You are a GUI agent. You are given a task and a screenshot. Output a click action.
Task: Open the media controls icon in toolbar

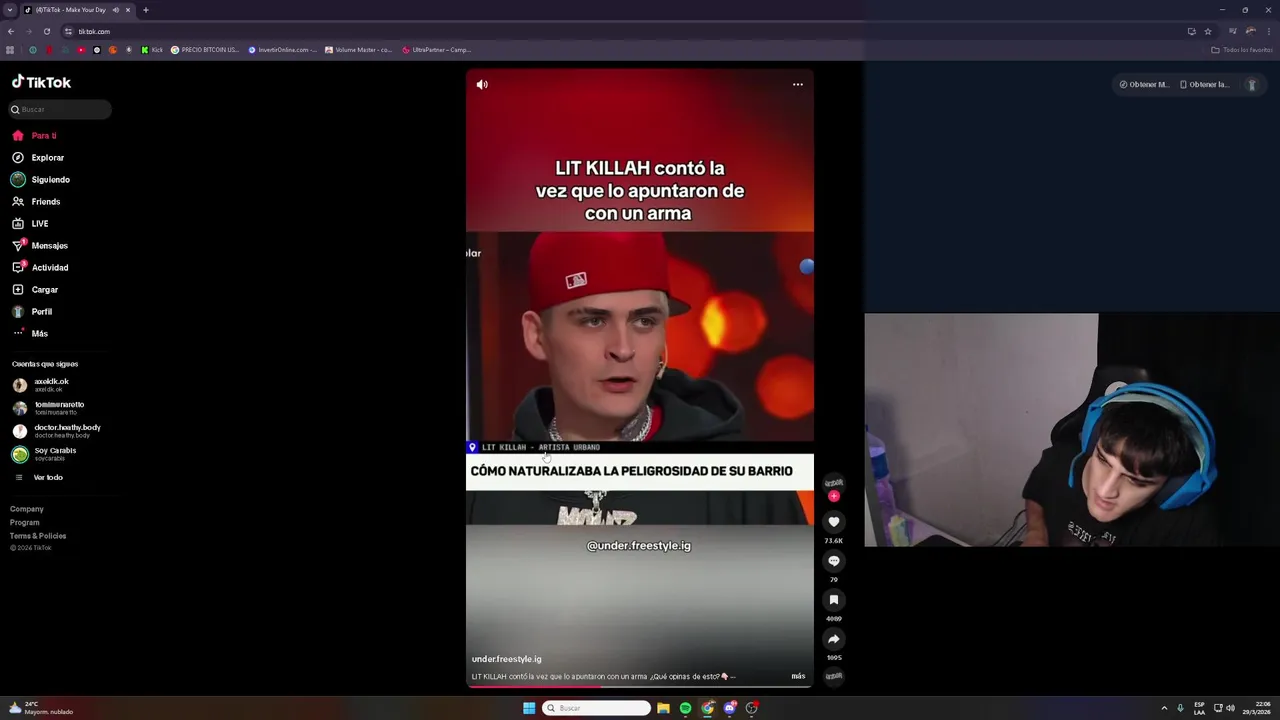pyautogui.click(x=1234, y=31)
